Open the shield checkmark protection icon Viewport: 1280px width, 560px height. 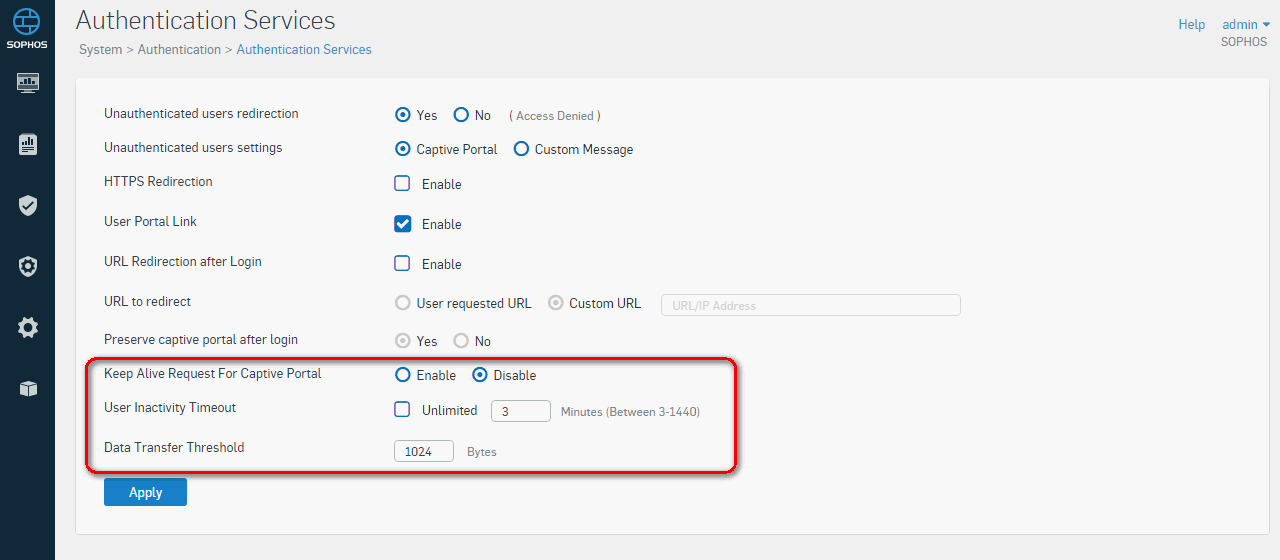click(x=28, y=206)
